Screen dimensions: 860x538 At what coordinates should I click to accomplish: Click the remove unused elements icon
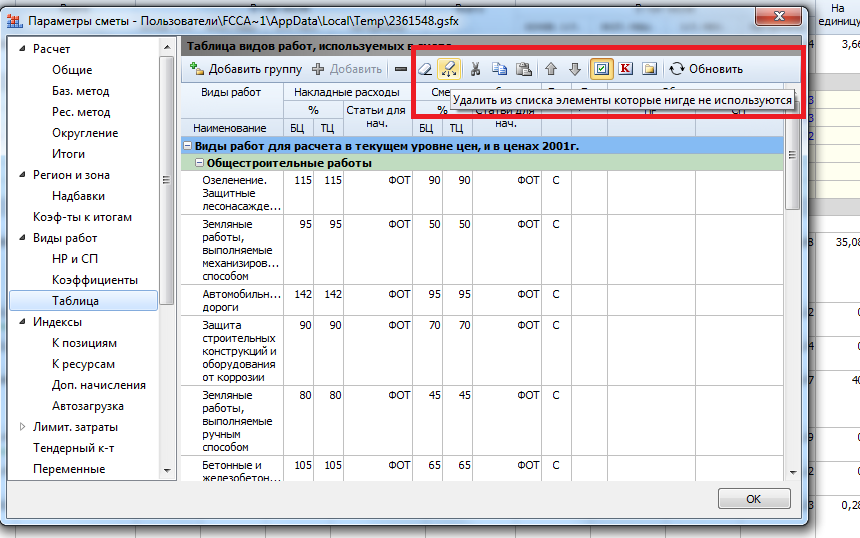point(450,69)
